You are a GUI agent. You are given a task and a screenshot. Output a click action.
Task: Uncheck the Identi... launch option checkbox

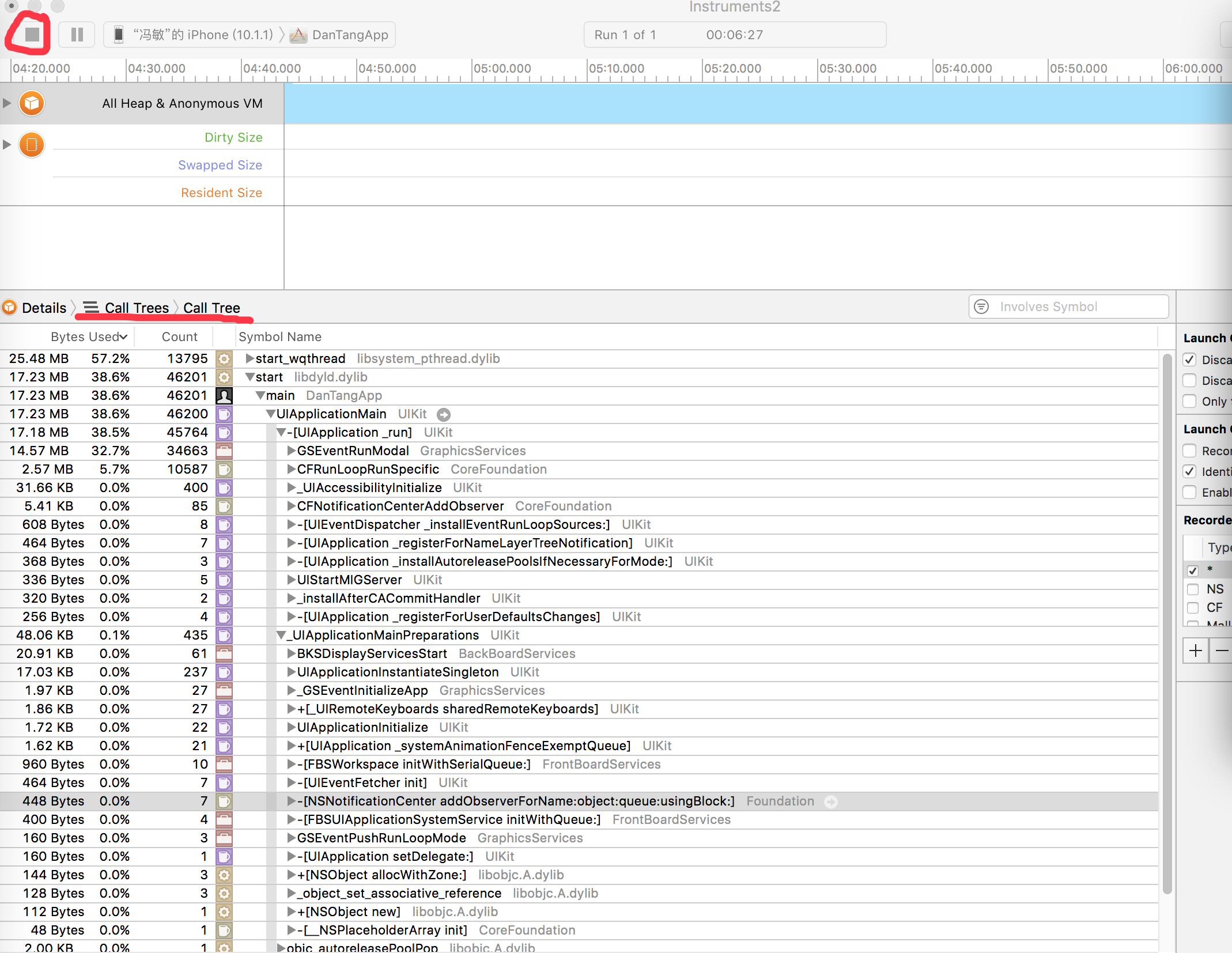1189,471
